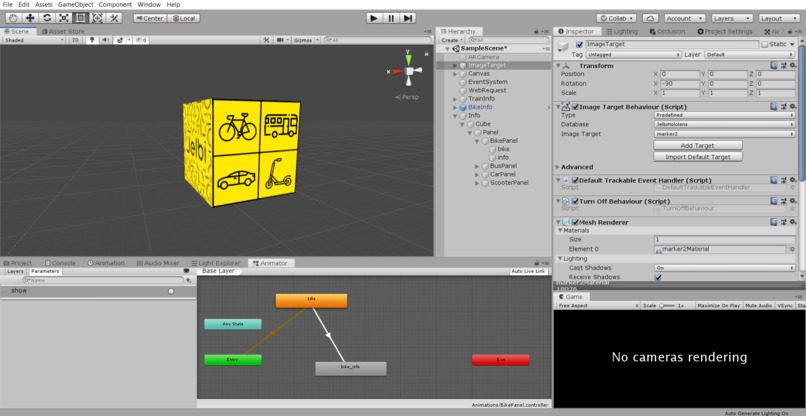Screen dimensions: 806x416
Task: Open the Cast Shadows dropdown
Action: point(725,268)
